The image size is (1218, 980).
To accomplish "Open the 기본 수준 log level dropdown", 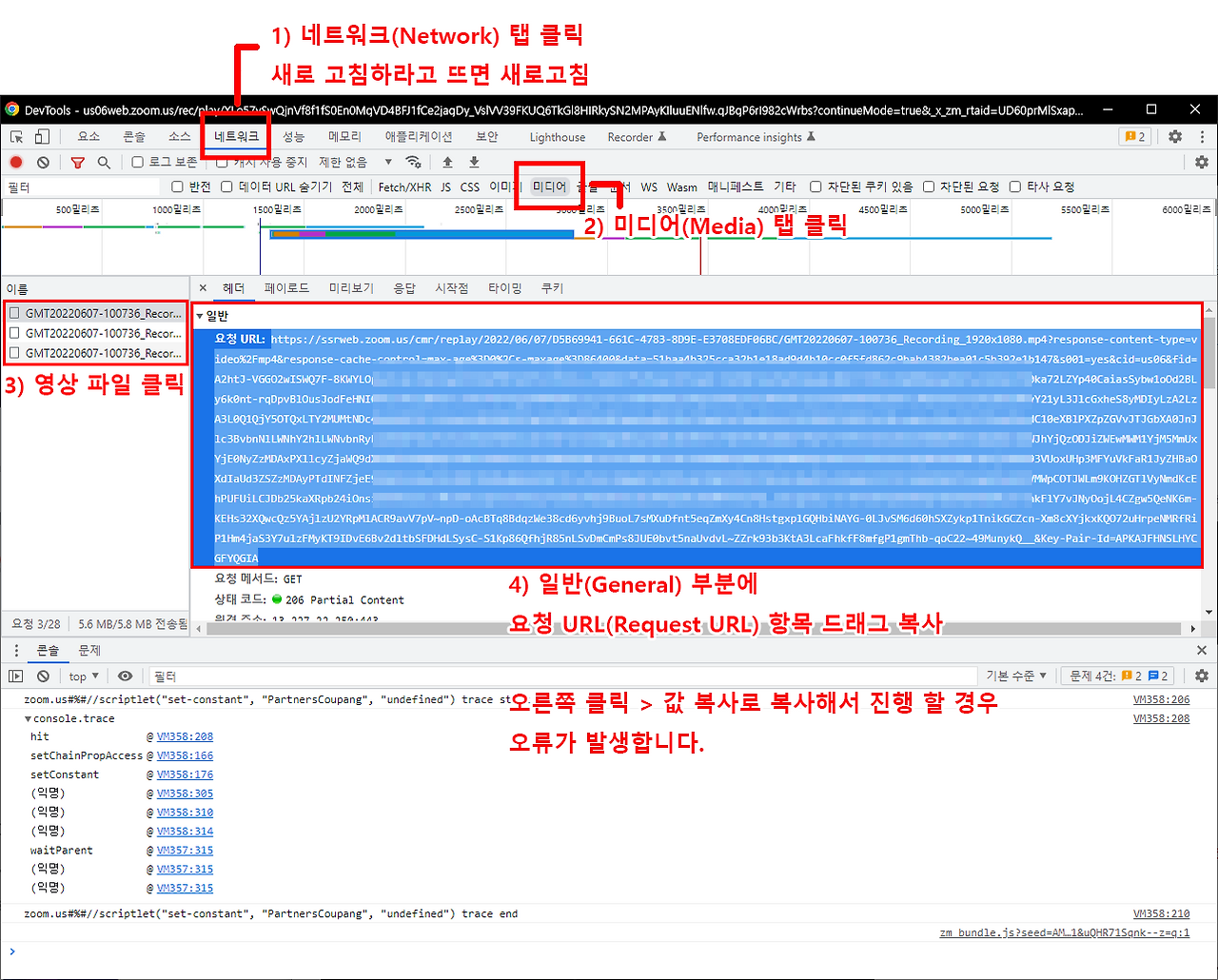I will pyautogui.click(x=1016, y=676).
